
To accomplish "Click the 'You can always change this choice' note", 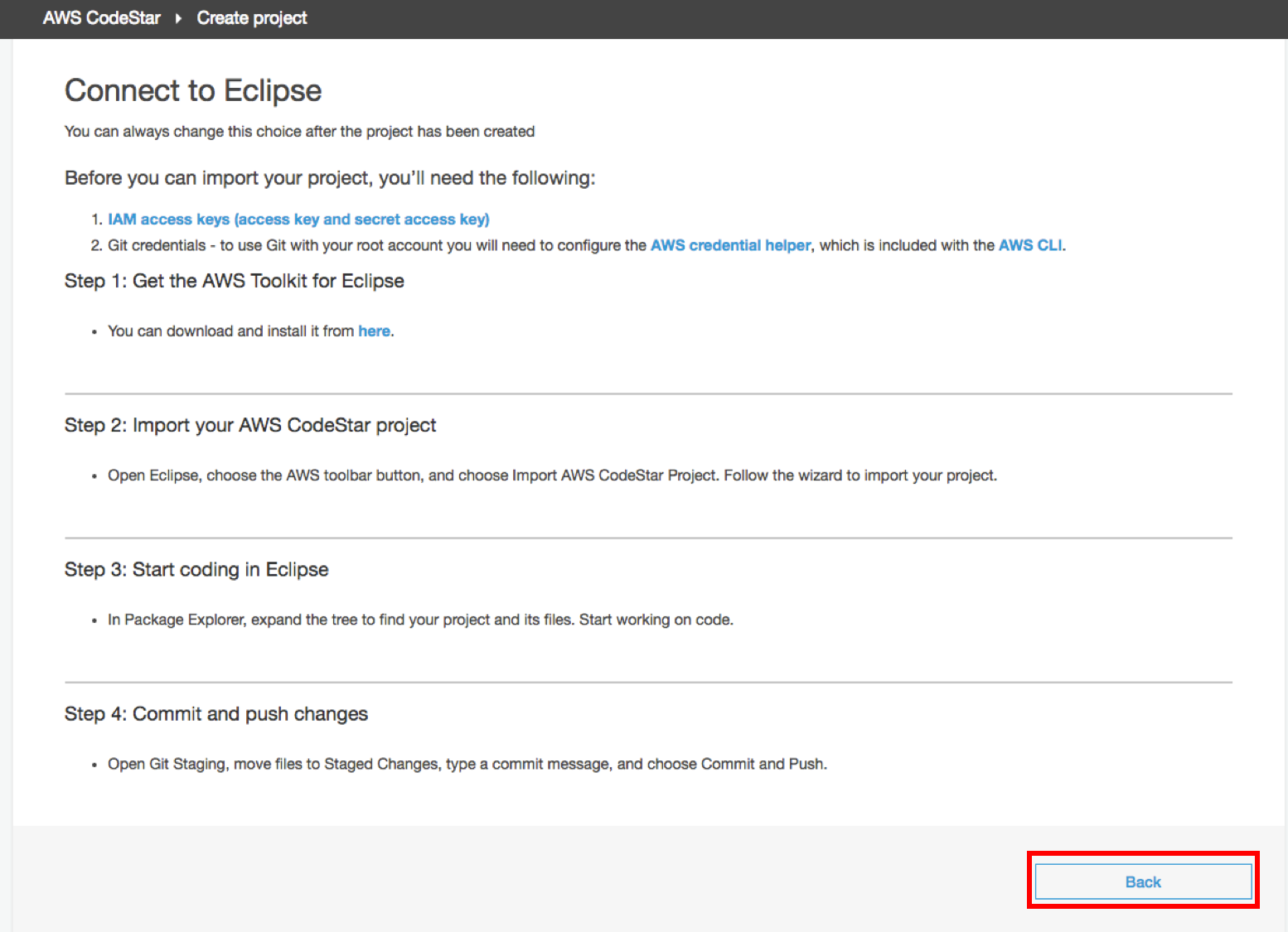I will pos(299,132).
